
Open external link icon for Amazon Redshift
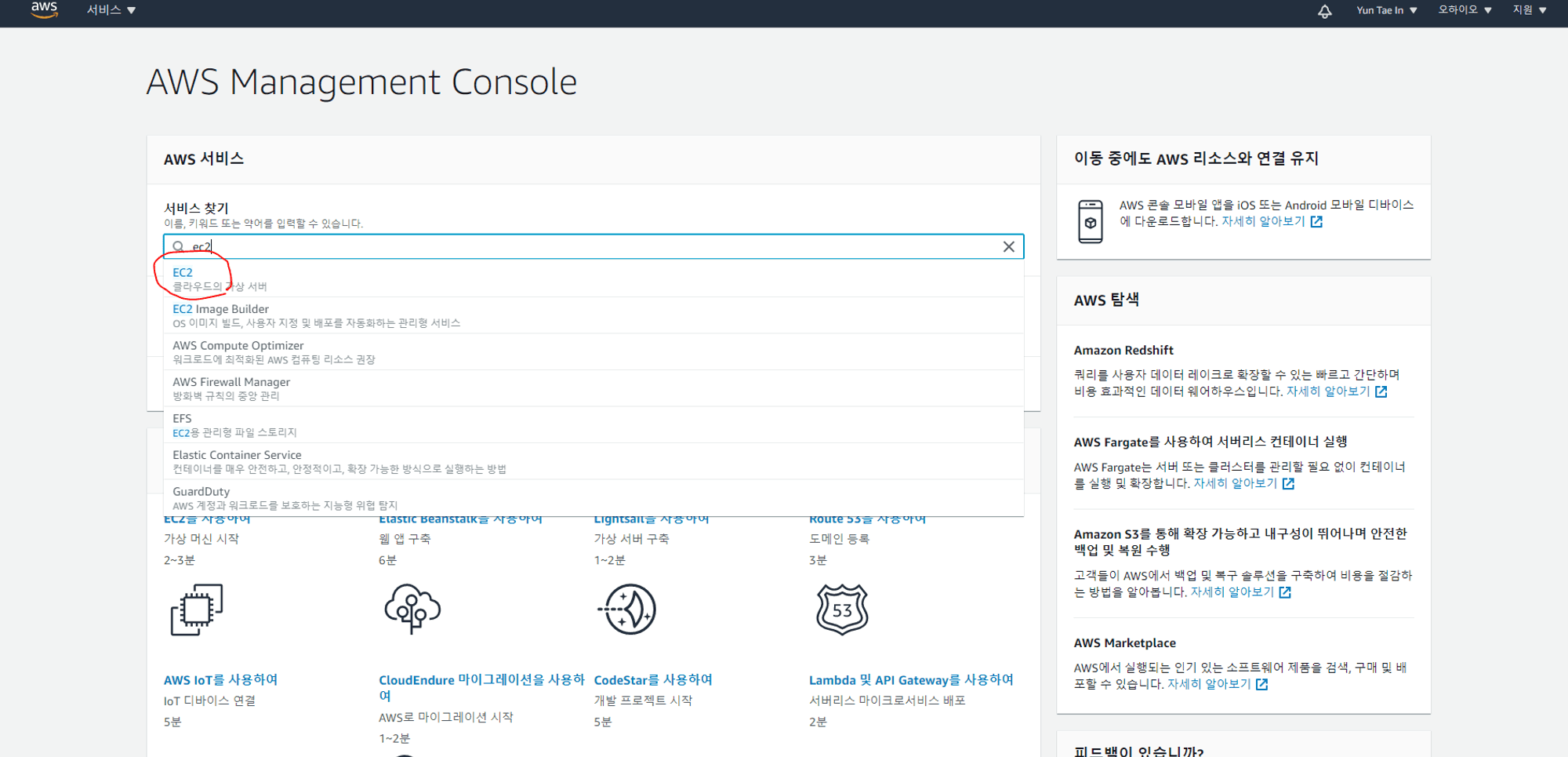1381,391
